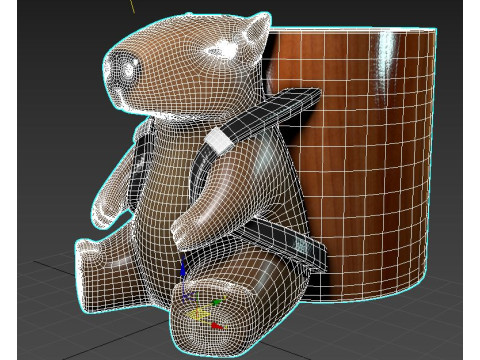480x360 pixels.
Task: Select the yellow plane handle of the gizmo
Action: coord(199,314)
